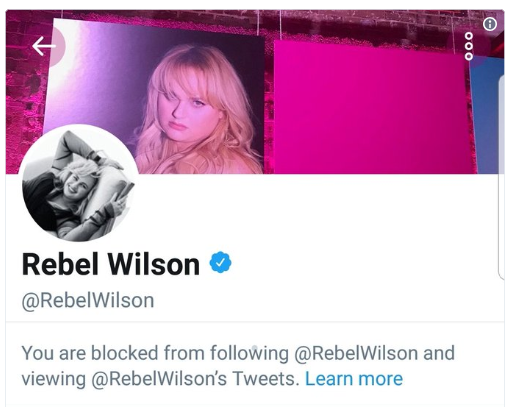Tap the solid pink panel in banner

372,108
